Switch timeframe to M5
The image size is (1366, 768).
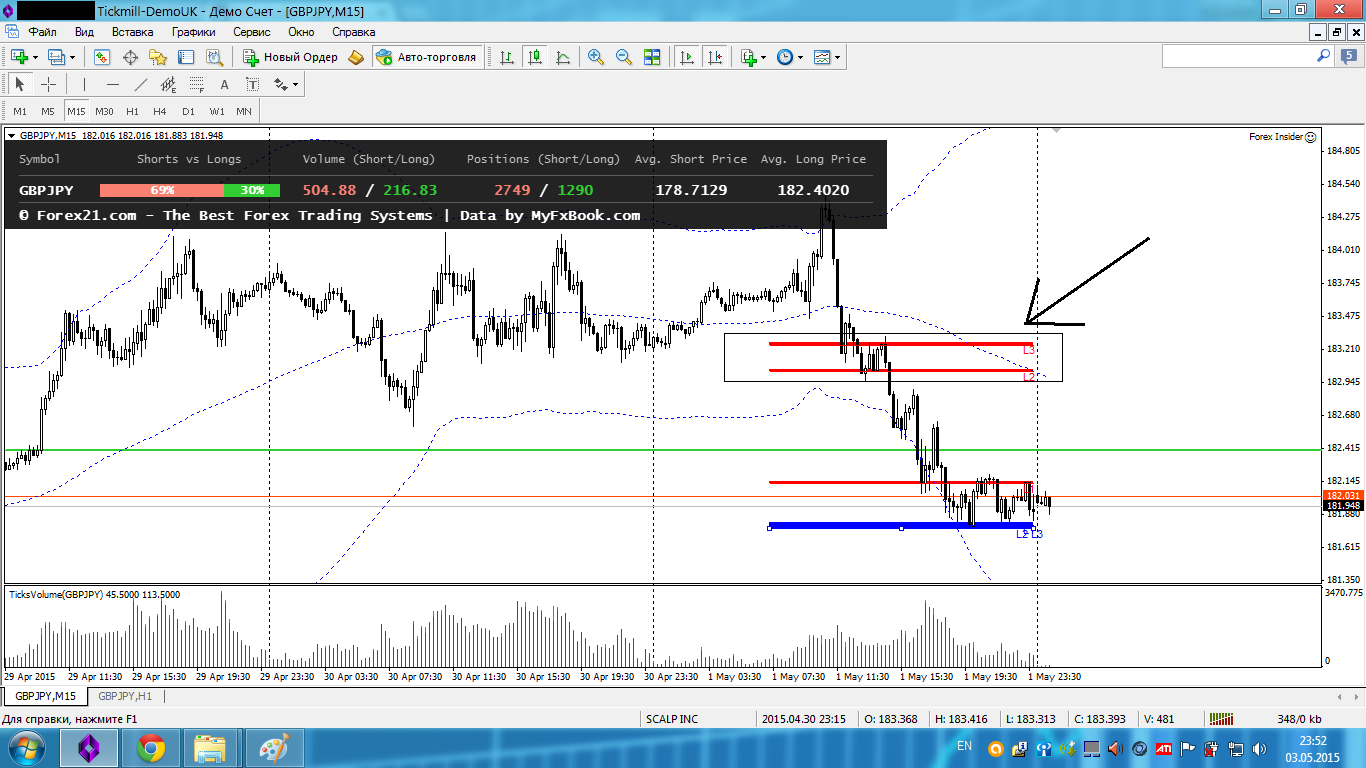[48, 111]
